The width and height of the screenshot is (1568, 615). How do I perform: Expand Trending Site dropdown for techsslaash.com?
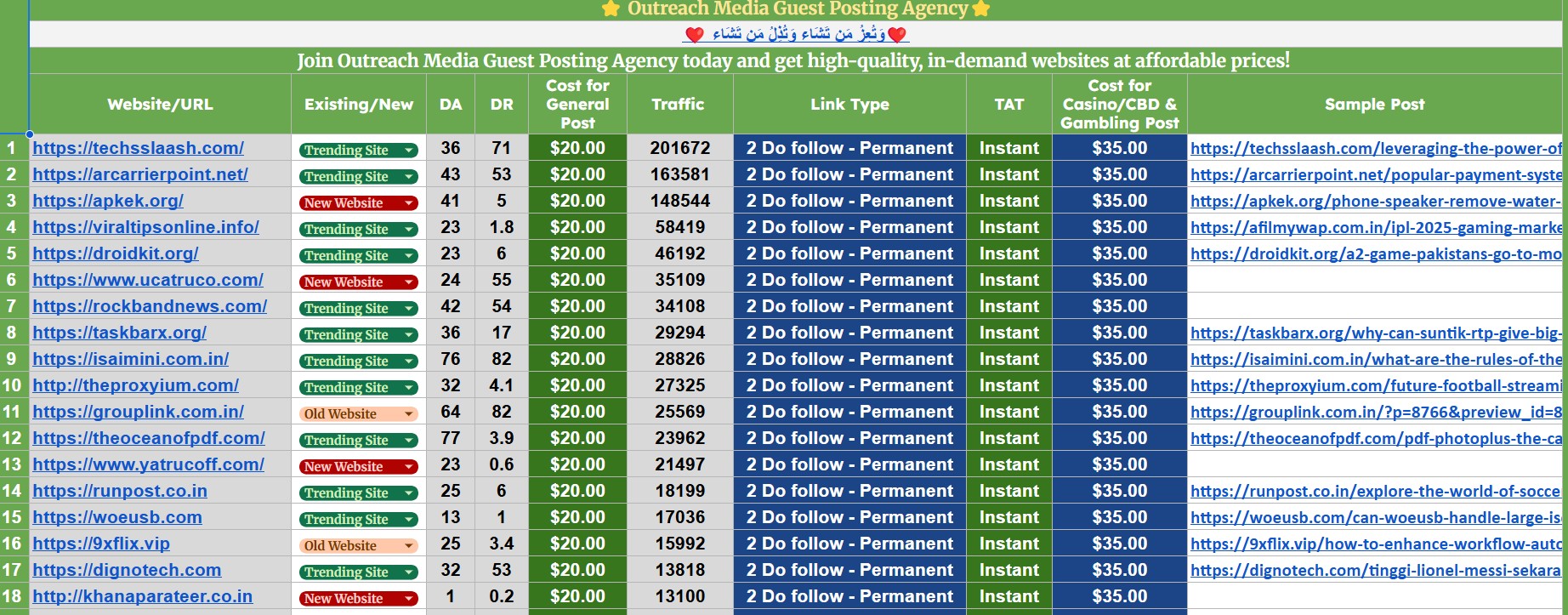409,151
